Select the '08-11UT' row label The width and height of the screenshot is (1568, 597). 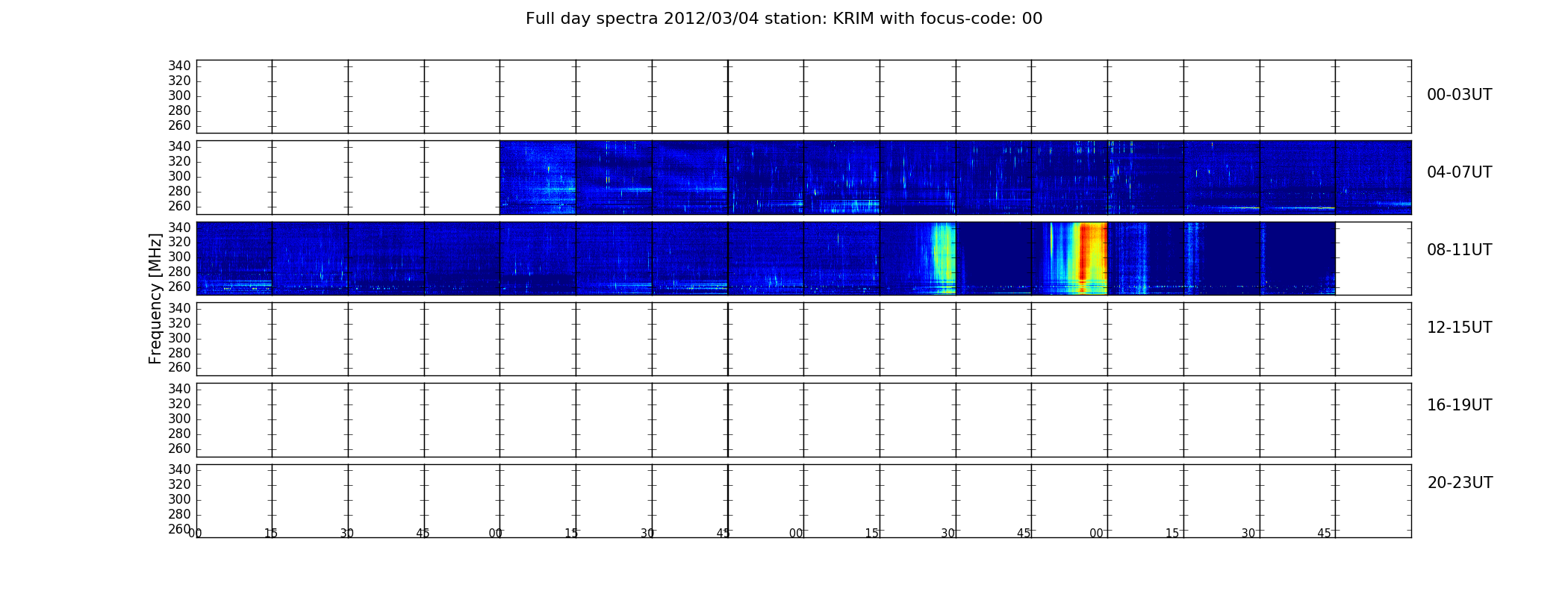(x=1459, y=250)
